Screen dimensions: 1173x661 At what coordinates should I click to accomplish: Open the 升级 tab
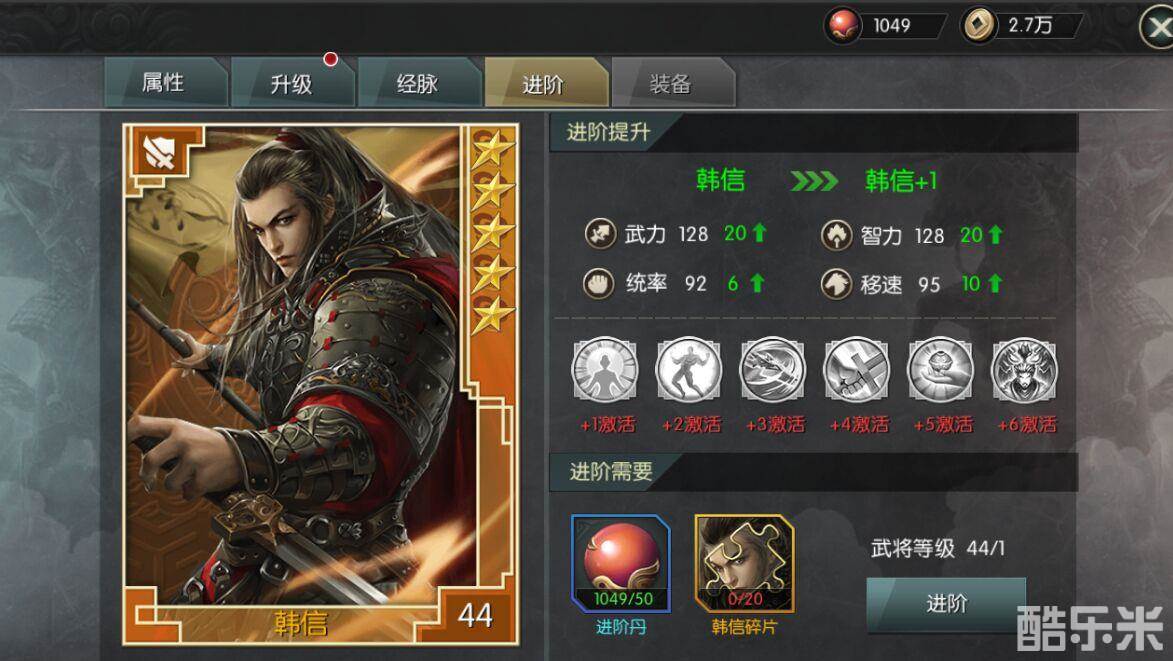293,82
